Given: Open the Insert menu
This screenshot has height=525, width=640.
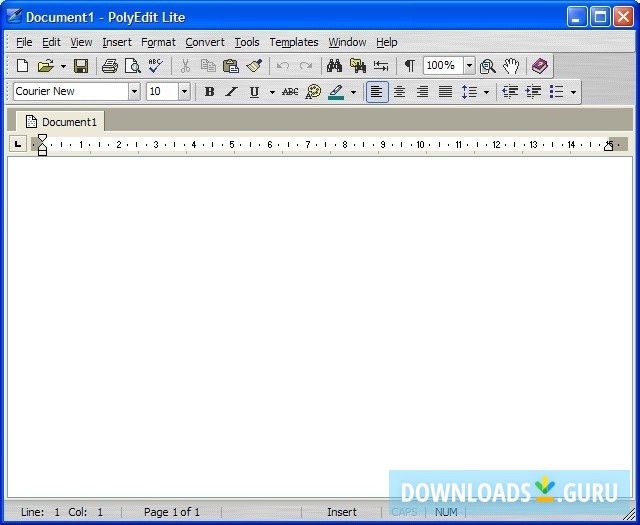Looking at the screenshot, I should click(x=117, y=42).
